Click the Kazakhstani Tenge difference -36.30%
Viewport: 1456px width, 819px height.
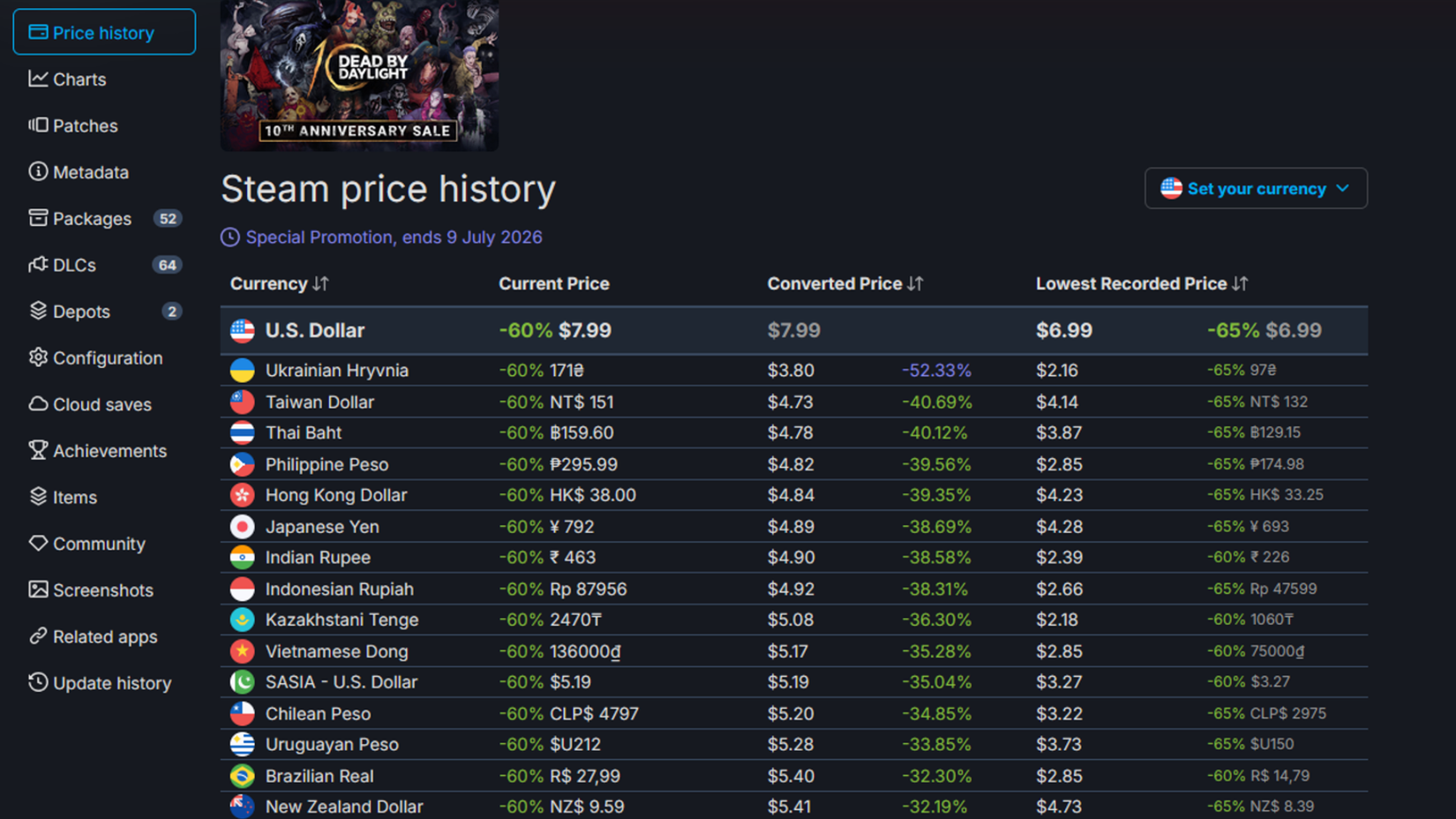point(936,620)
